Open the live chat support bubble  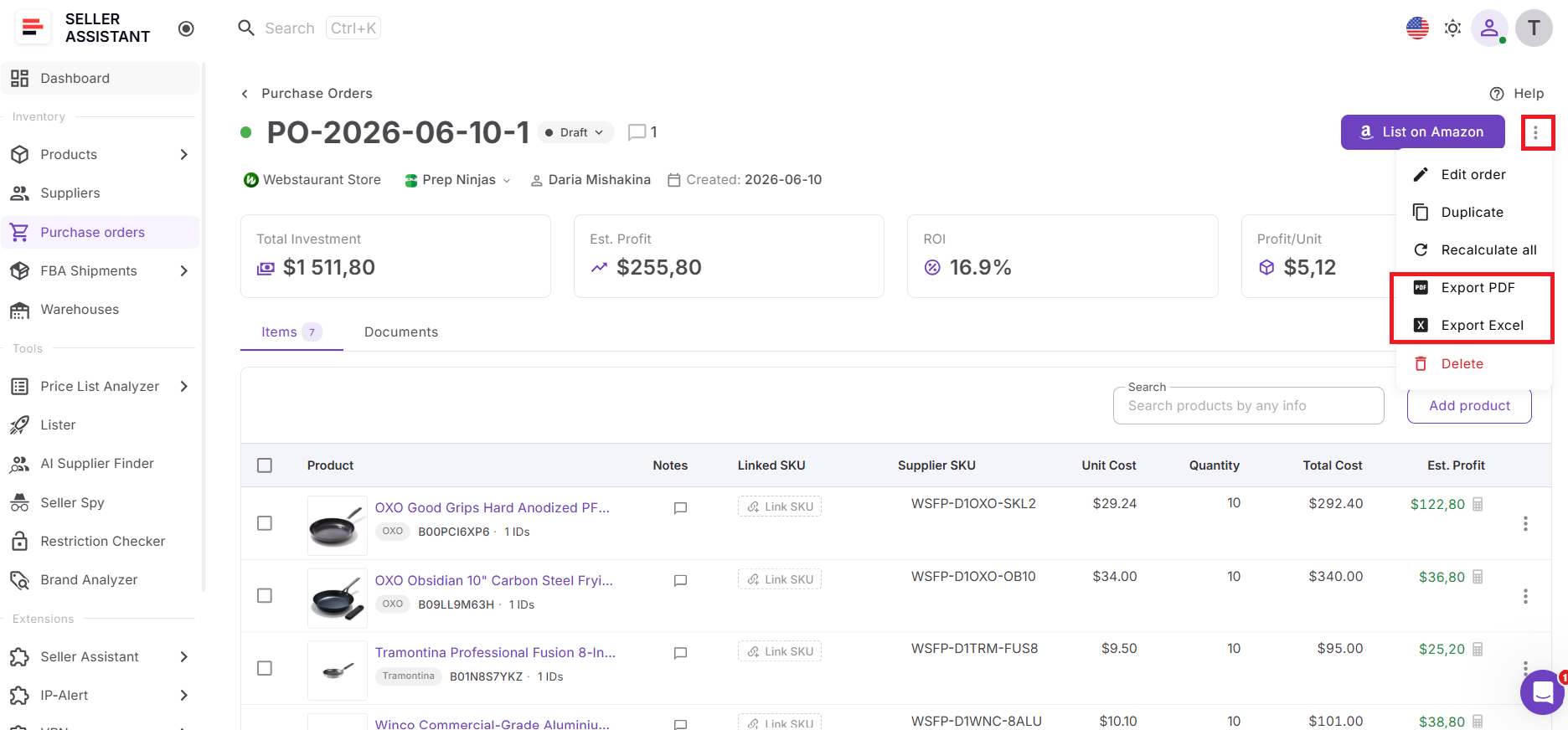point(1543,692)
